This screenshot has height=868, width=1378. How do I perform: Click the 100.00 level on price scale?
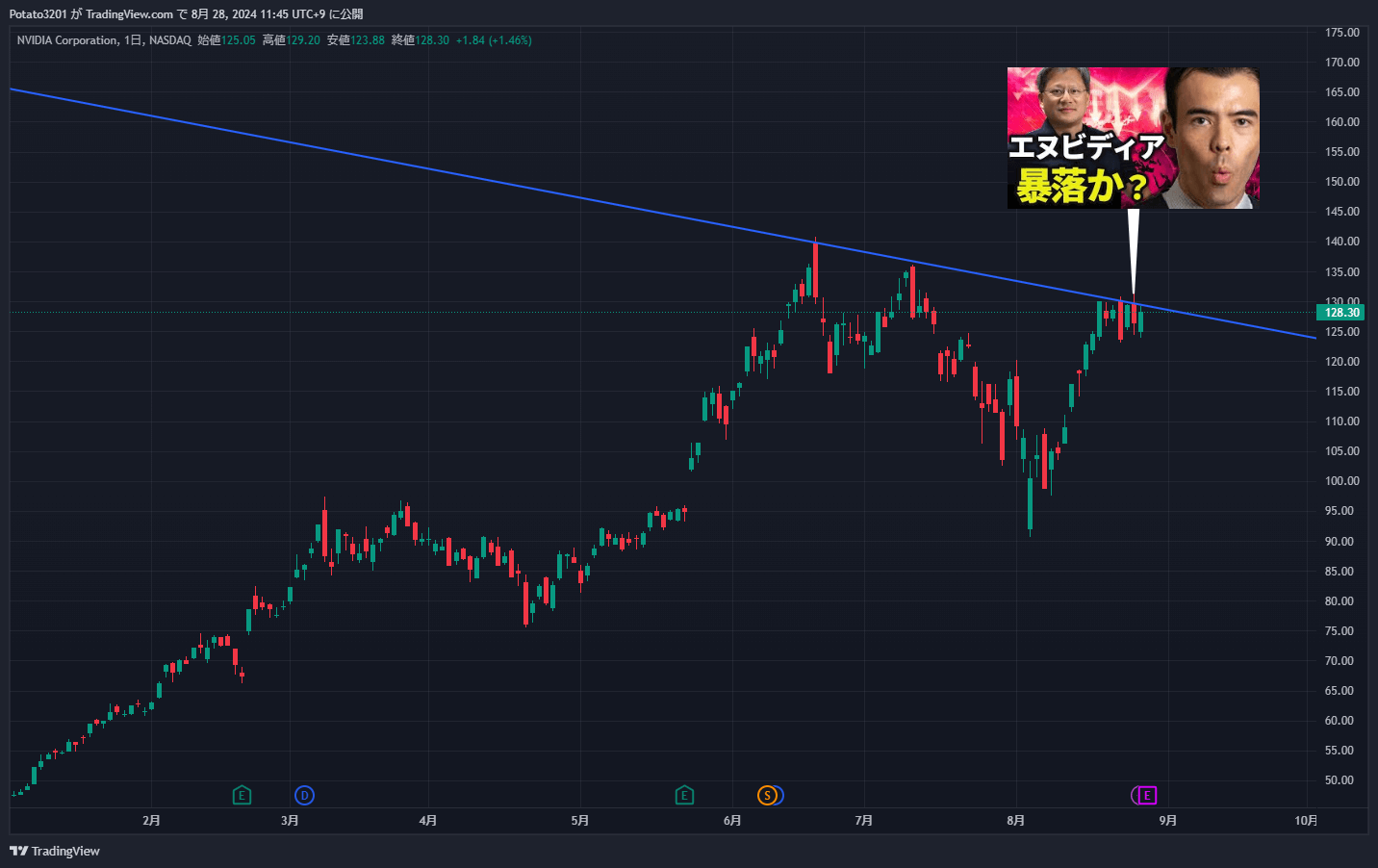pos(1341,481)
